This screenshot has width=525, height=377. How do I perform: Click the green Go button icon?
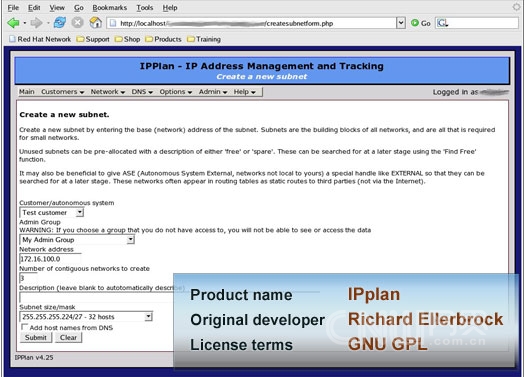pos(415,23)
